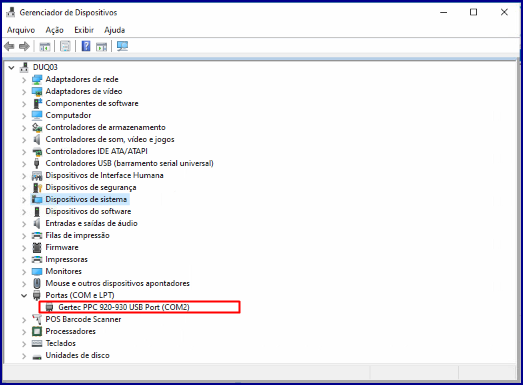
Task: Collapse Portas (COM e LPT) chevron
Action: (24, 296)
